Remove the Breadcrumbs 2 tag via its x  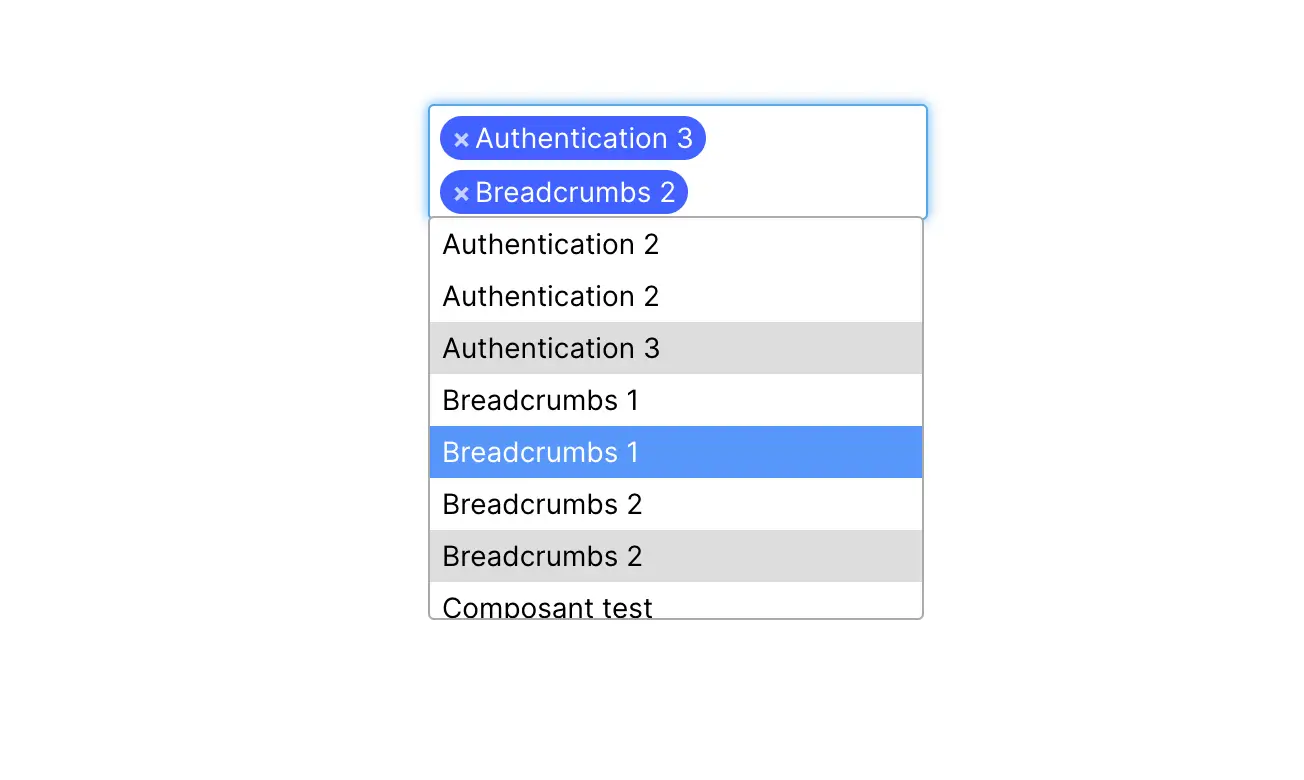tap(461, 193)
